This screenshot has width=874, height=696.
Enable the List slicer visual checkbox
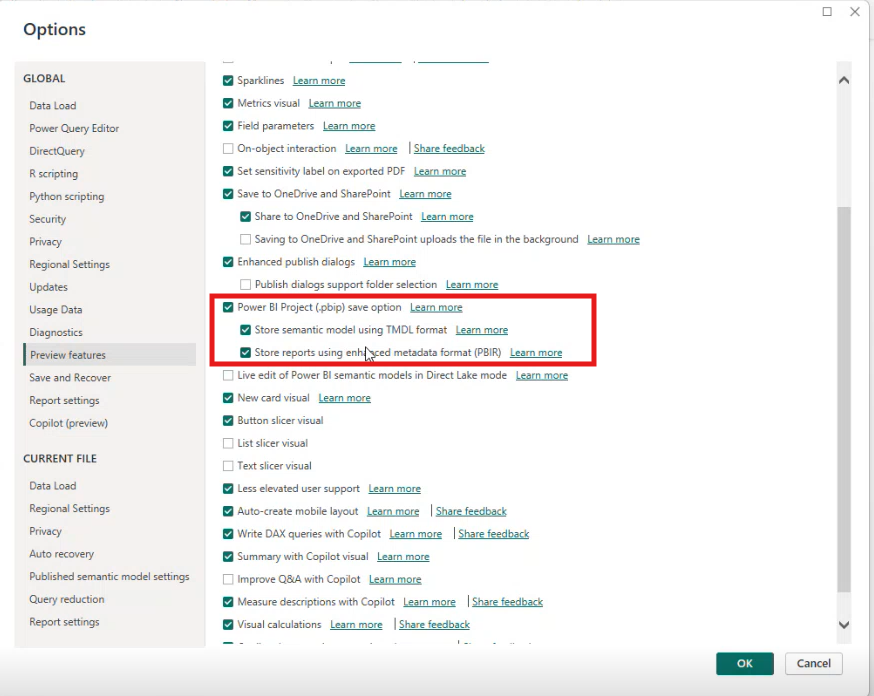tap(228, 444)
